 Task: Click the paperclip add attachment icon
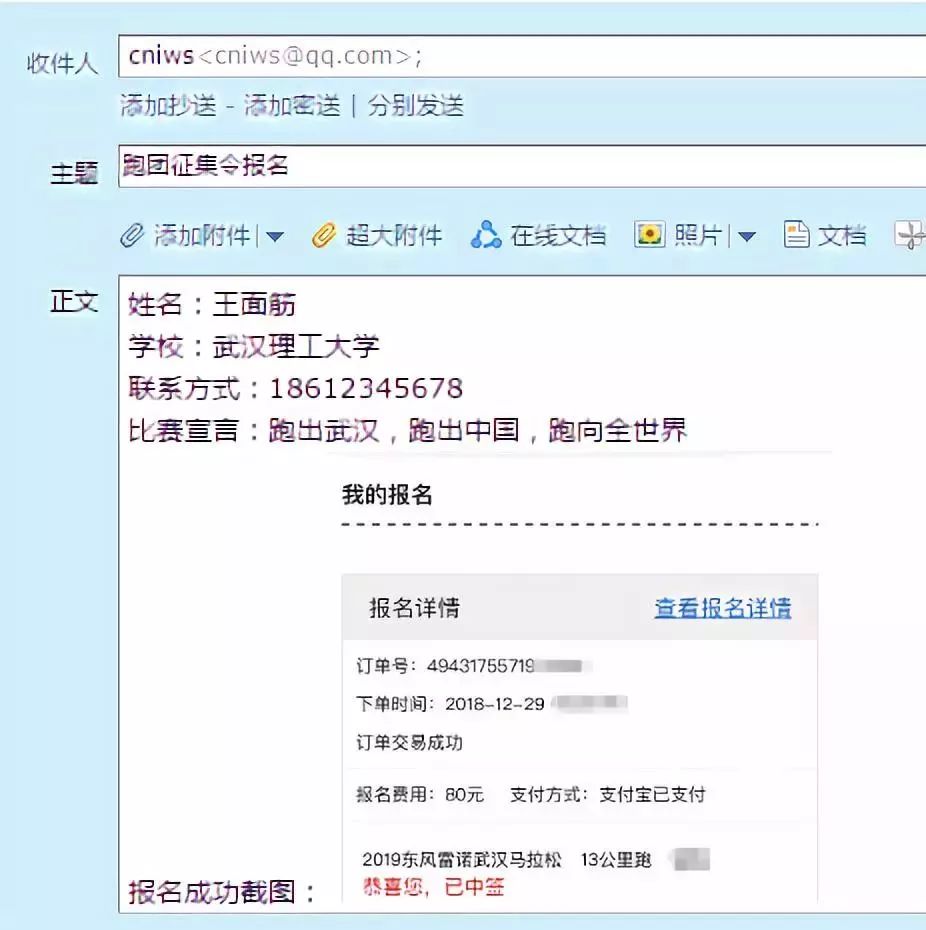click(x=132, y=235)
